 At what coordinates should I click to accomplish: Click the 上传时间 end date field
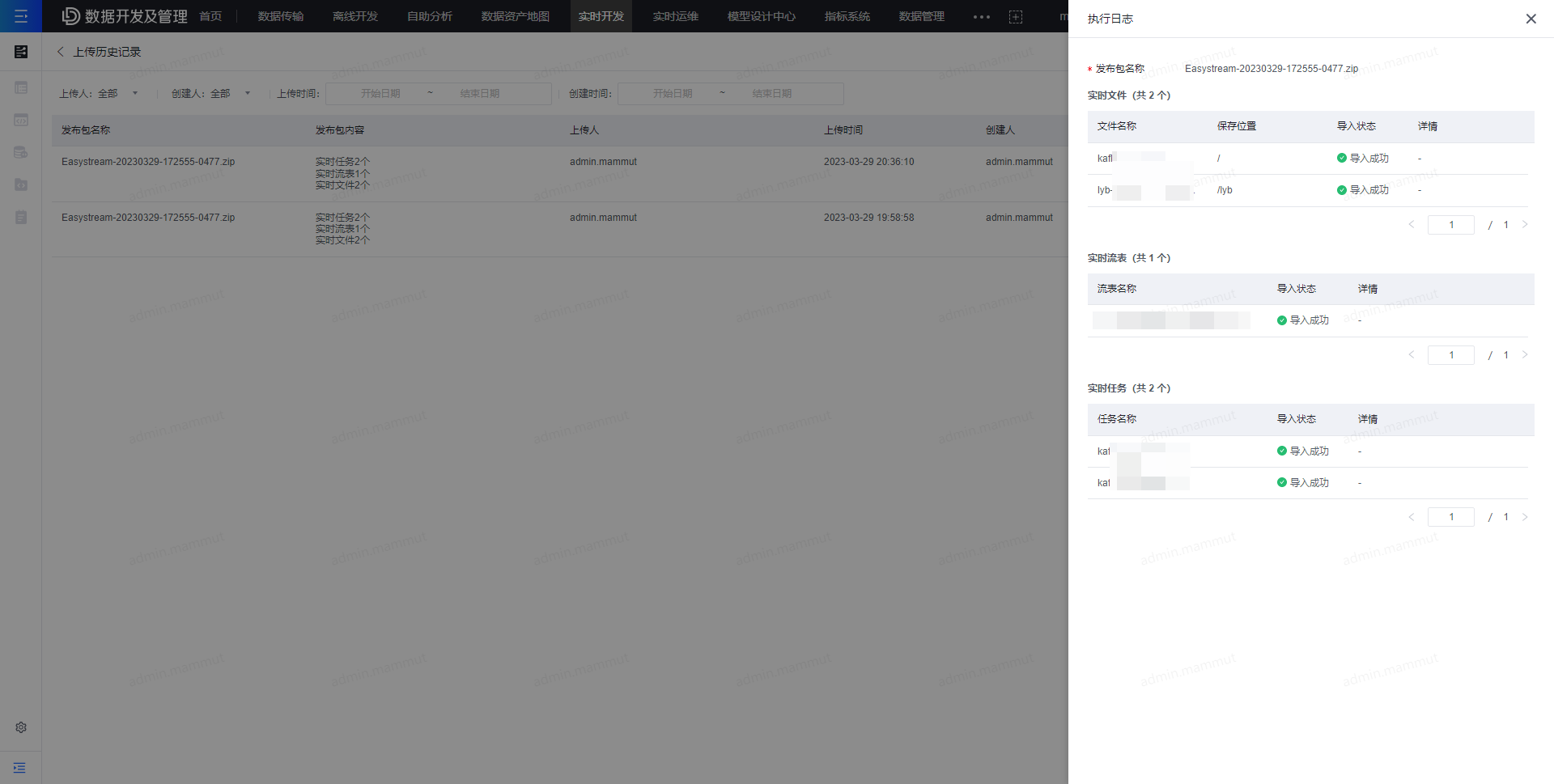click(480, 94)
